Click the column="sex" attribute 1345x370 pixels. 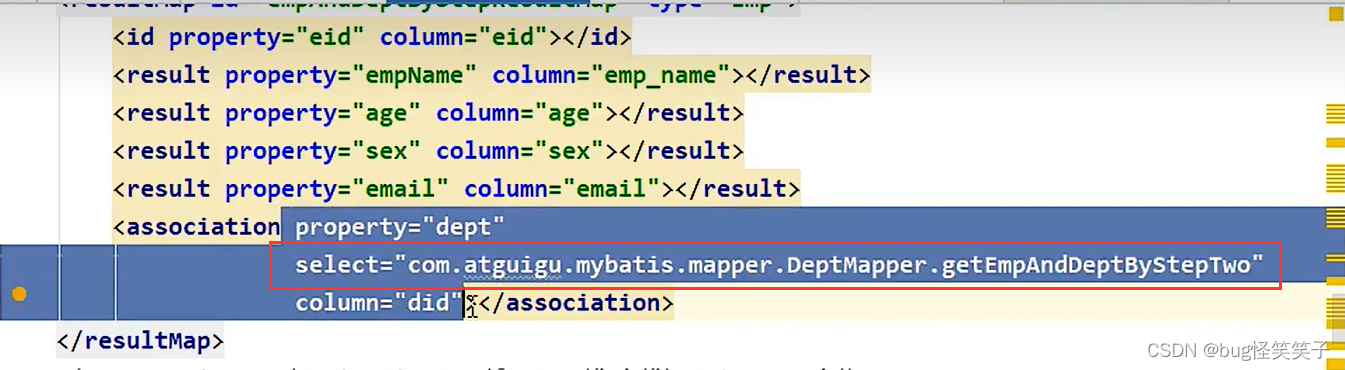(x=520, y=152)
